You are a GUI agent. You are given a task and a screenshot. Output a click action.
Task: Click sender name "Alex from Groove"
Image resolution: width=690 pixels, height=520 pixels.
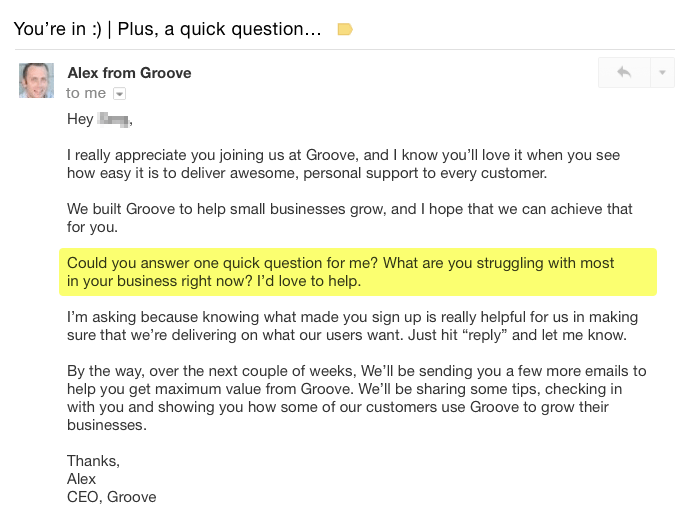tap(129, 72)
